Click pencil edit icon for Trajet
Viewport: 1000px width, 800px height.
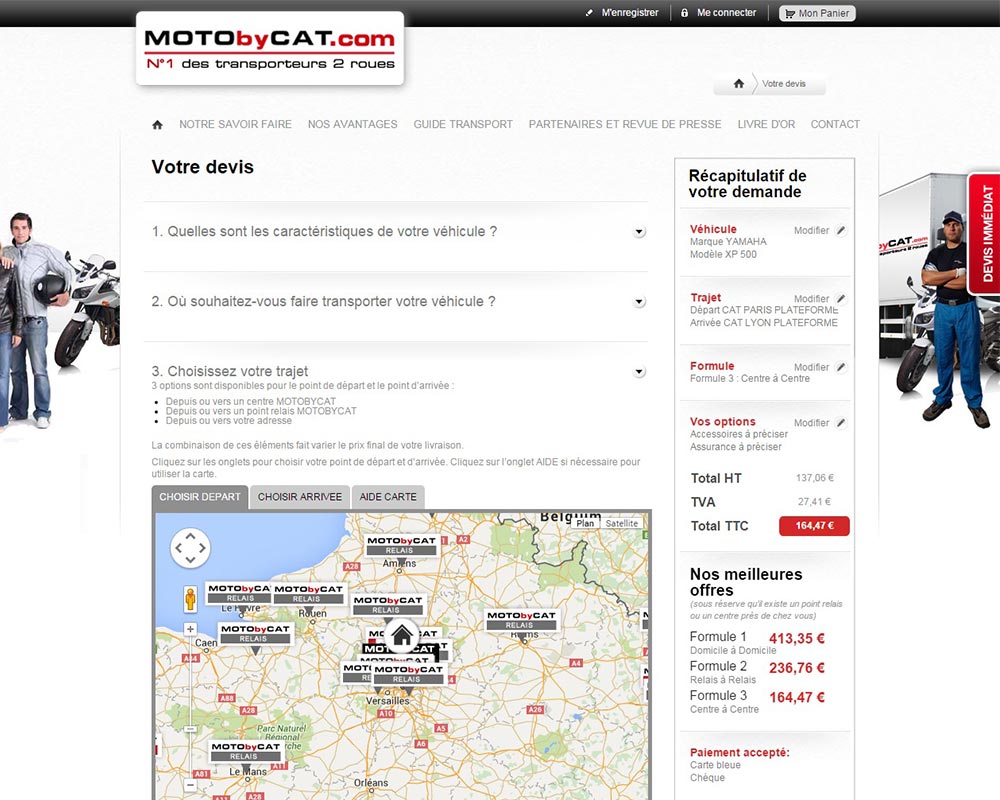coord(841,299)
